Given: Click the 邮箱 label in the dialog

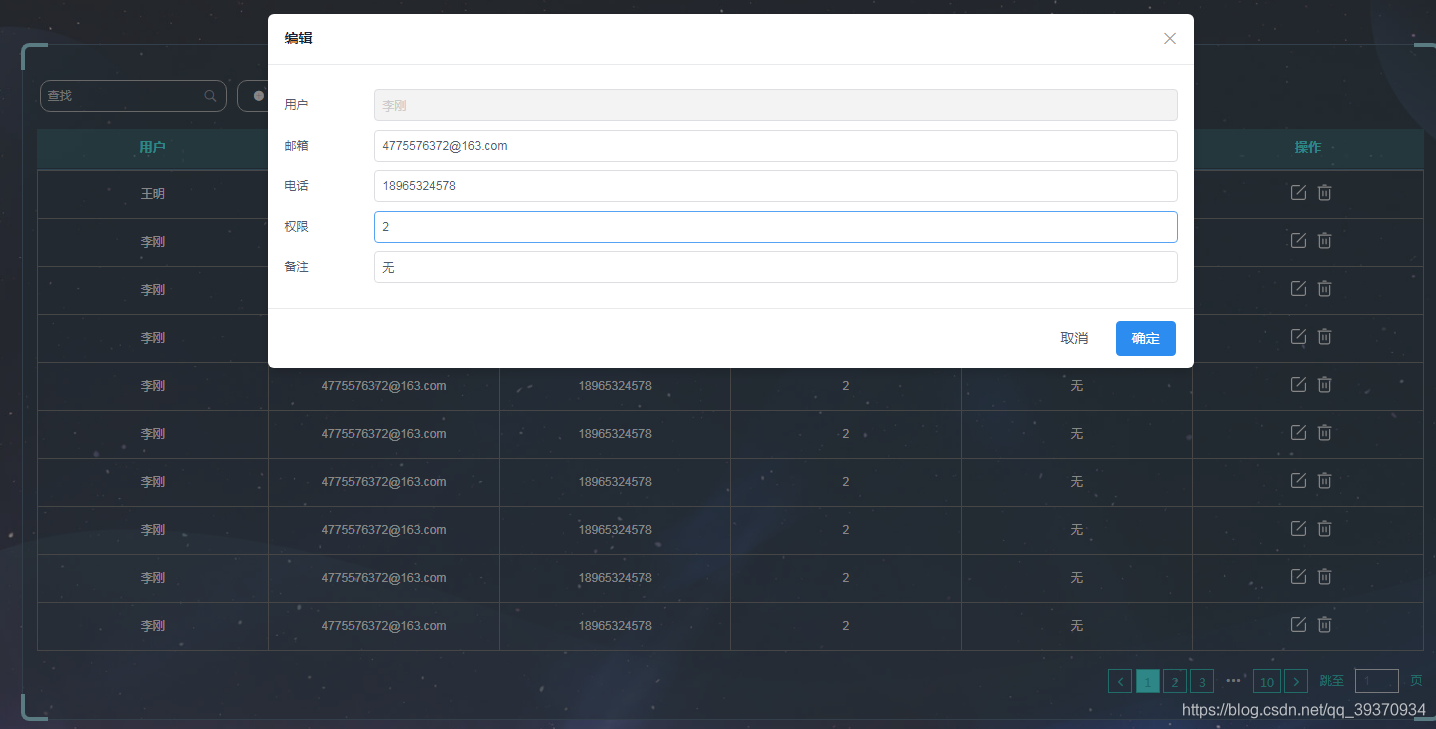Looking at the screenshot, I should tap(296, 146).
